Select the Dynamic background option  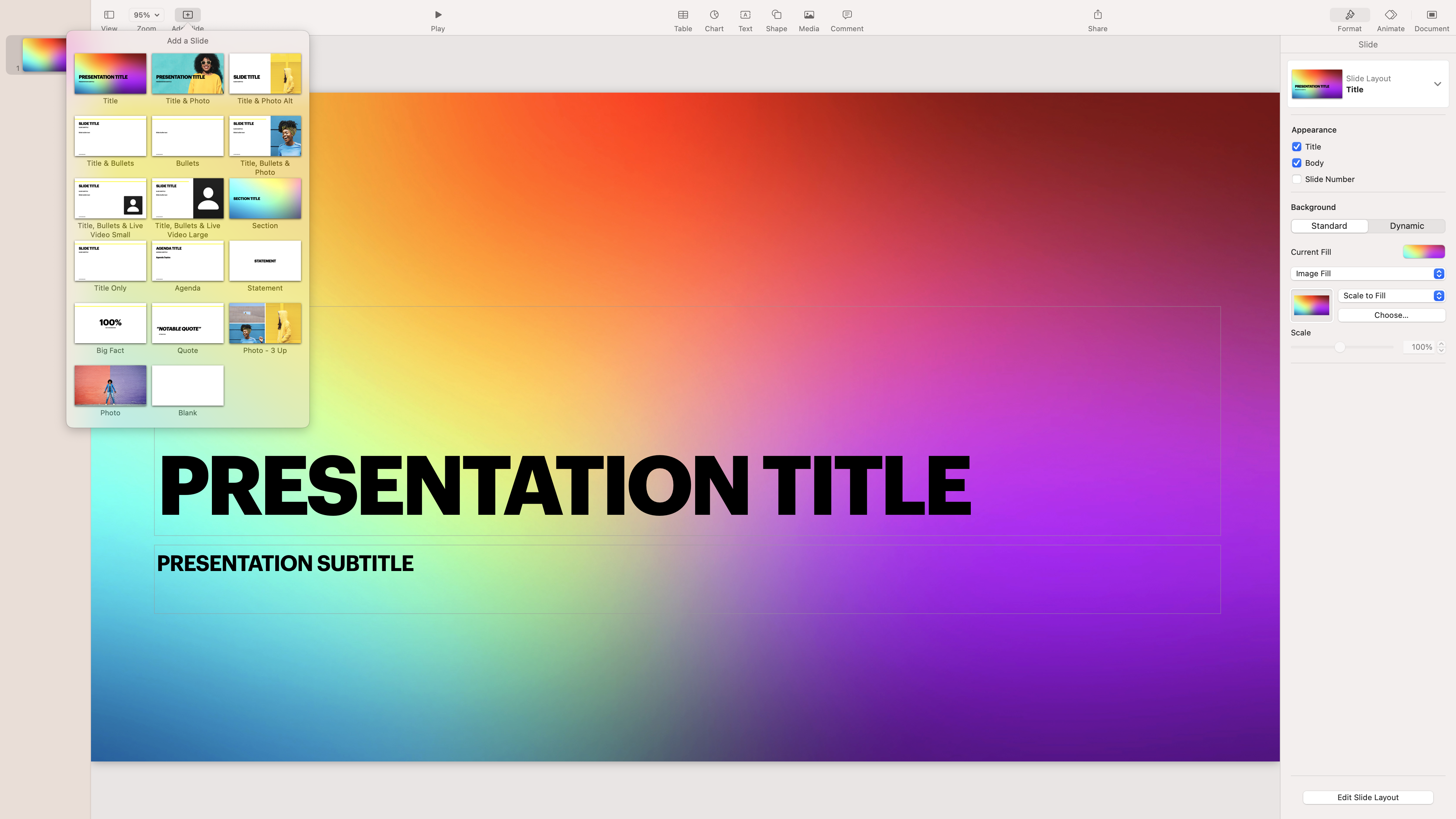click(x=1407, y=226)
